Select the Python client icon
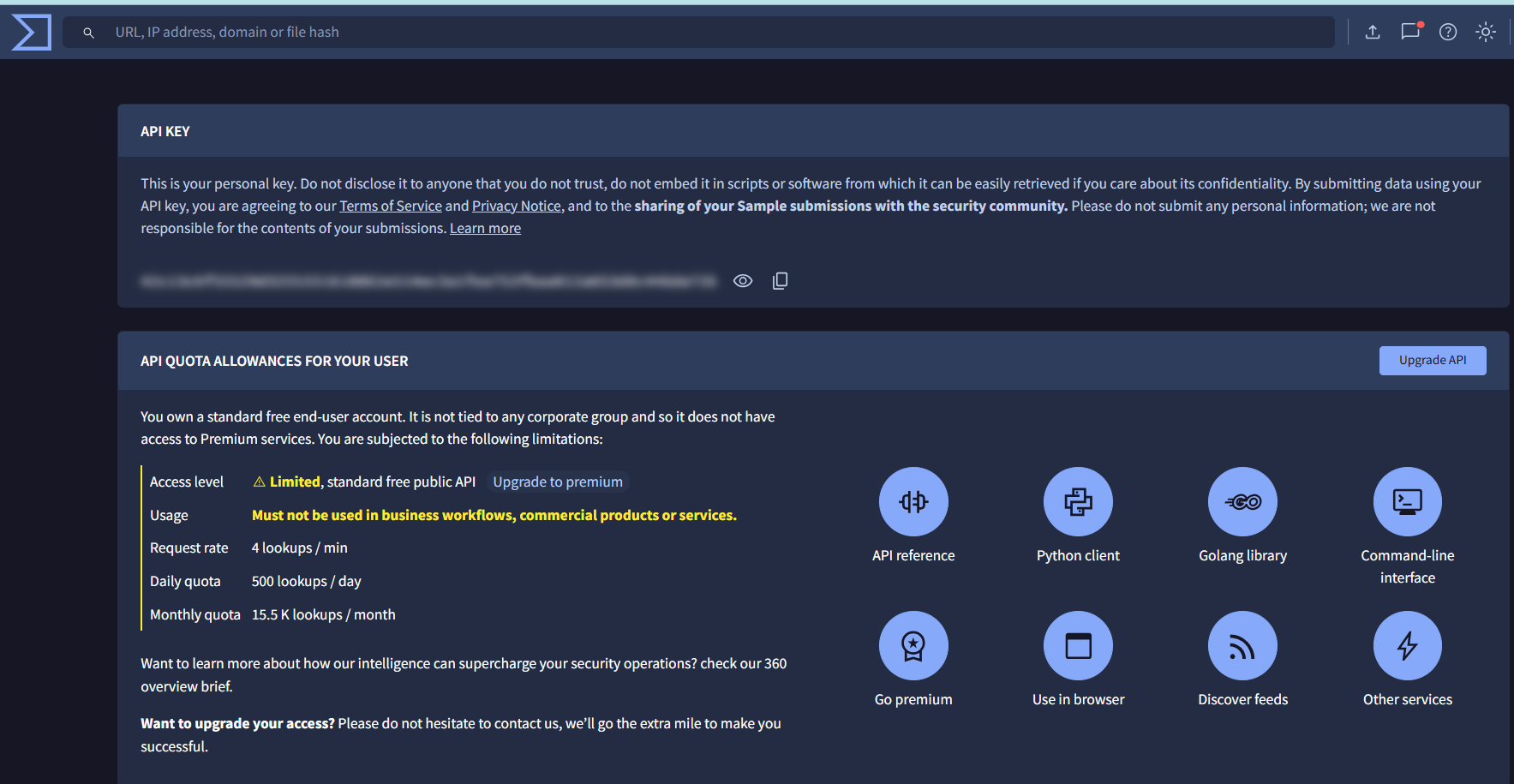This screenshot has width=1514, height=784. pyautogui.click(x=1078, y=501)
